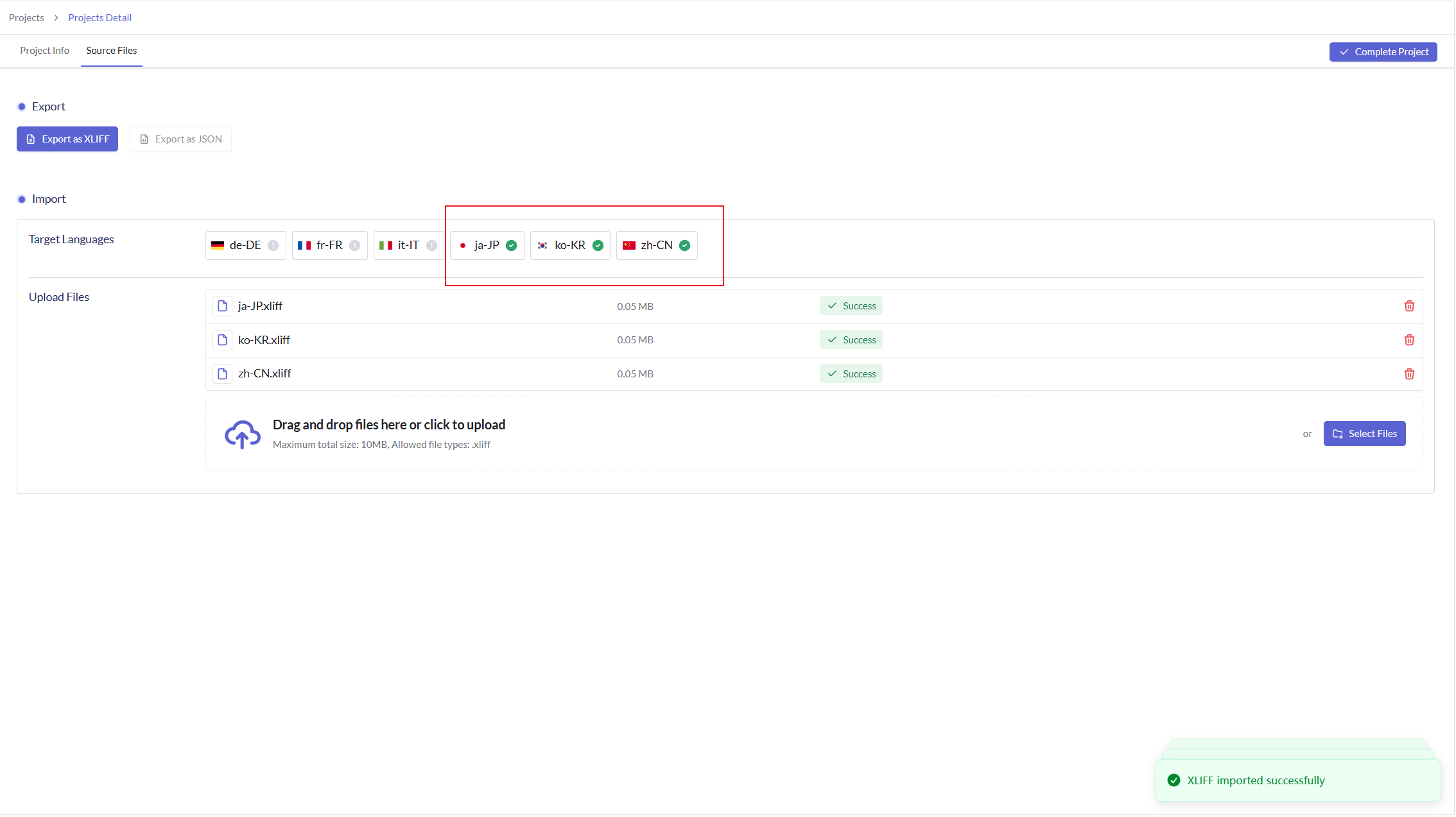Select the zh-CN target language chip
The height and width of the screenshot is (817, 1456).
tap(656, 246)
